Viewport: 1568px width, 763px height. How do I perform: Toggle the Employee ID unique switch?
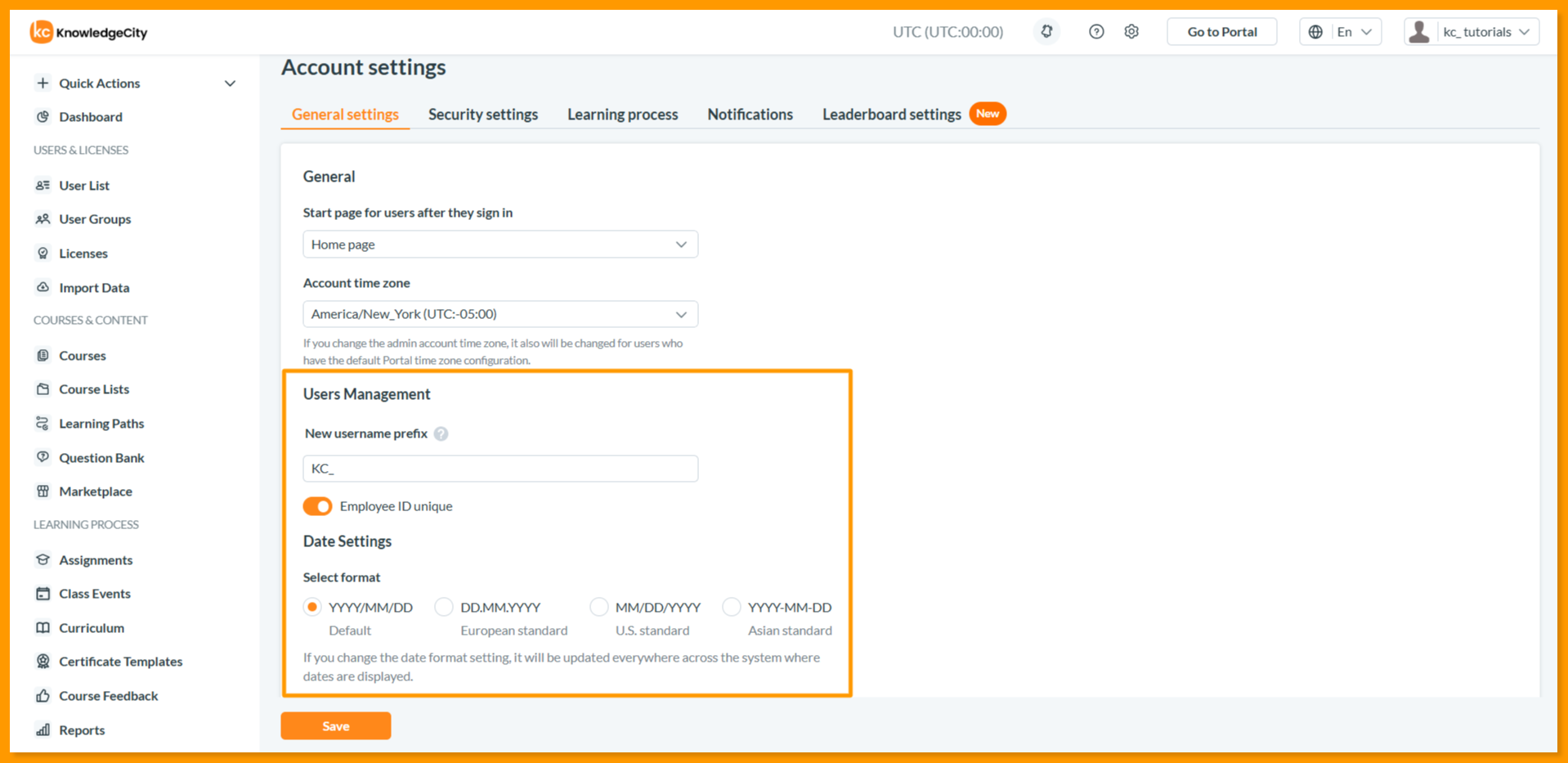(317, 506)
